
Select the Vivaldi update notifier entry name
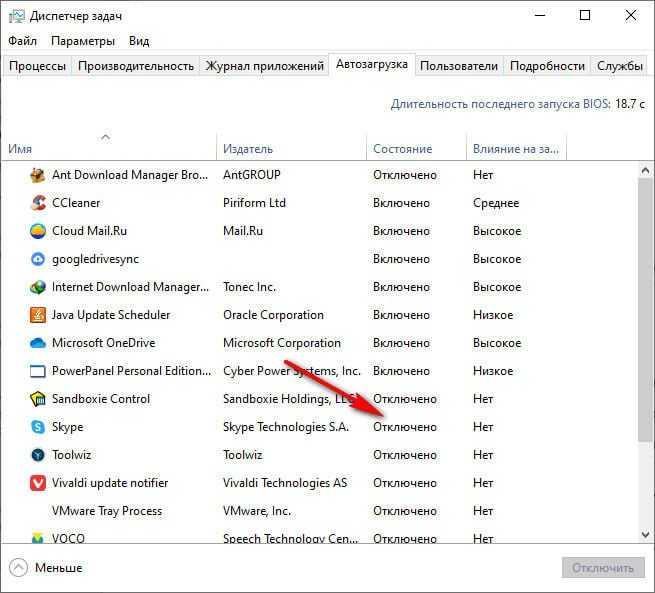110,483
